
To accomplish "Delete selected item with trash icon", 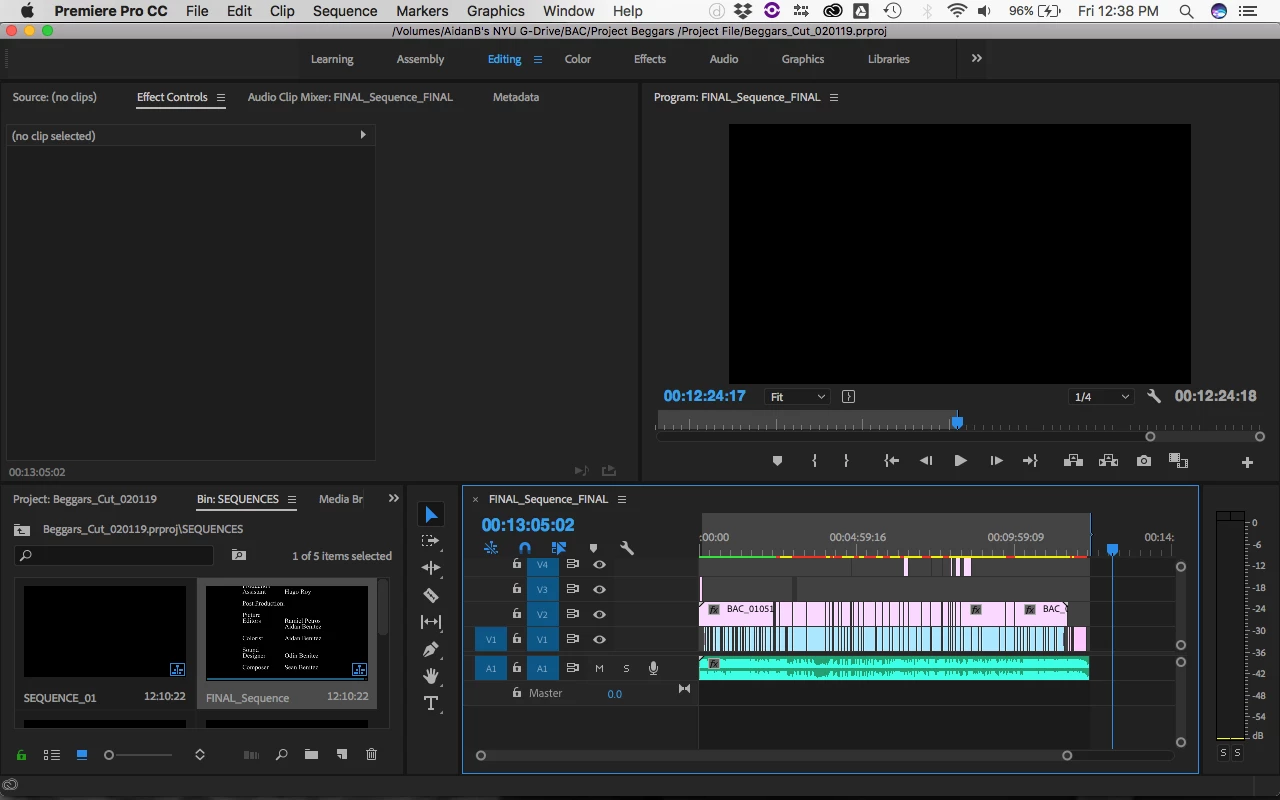I will [371, 754].
